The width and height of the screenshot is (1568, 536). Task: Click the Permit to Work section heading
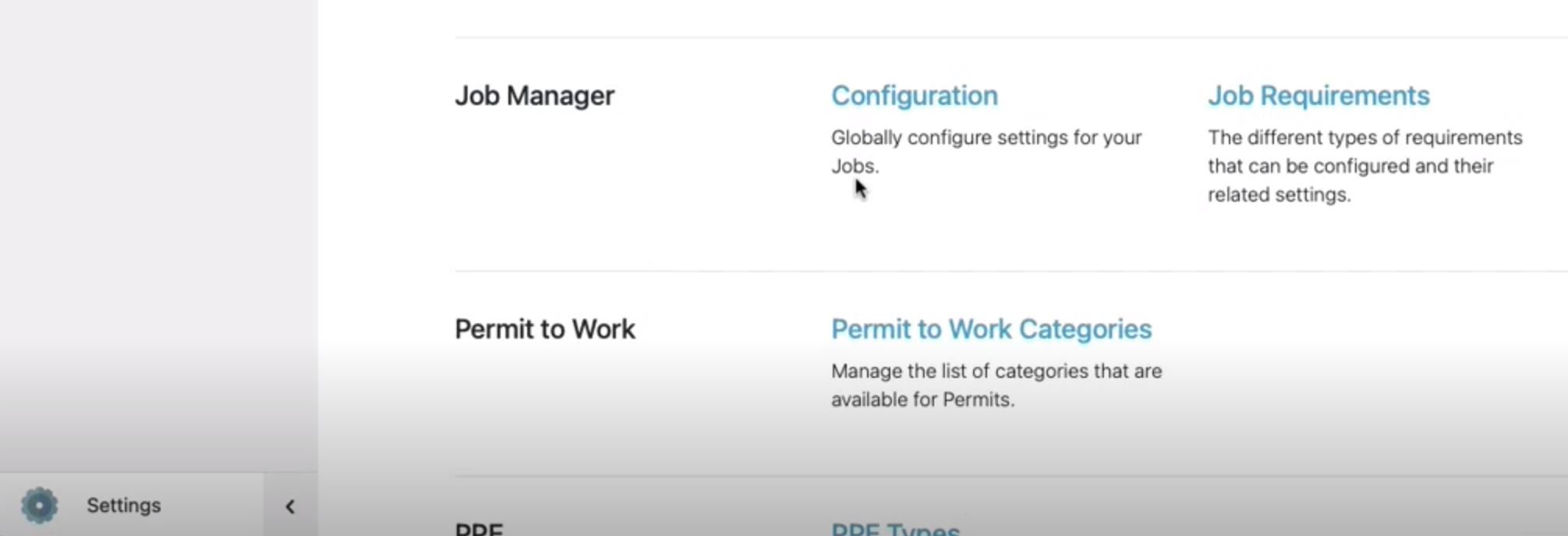(545, 329)
